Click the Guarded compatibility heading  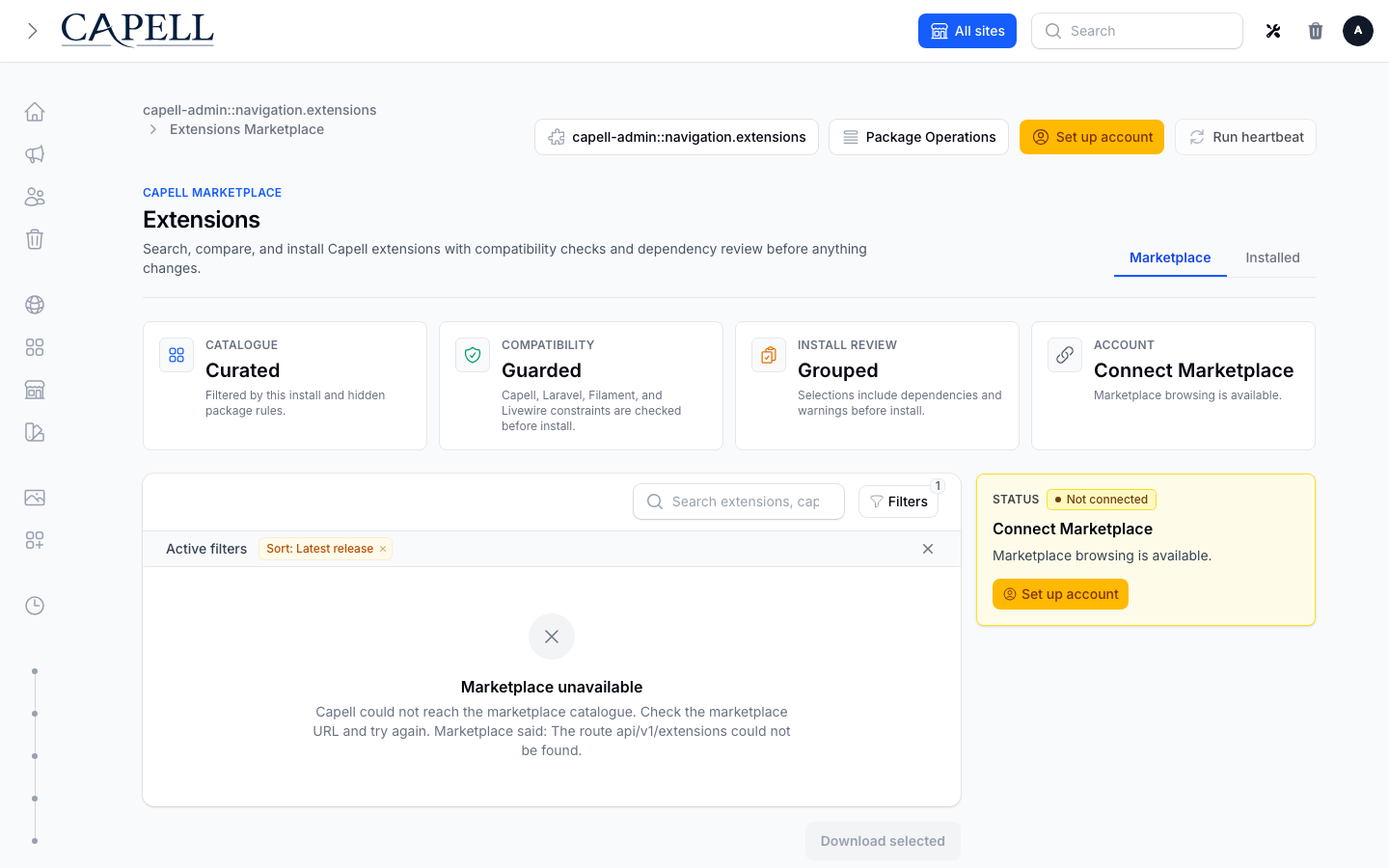(x=541, y=370)
